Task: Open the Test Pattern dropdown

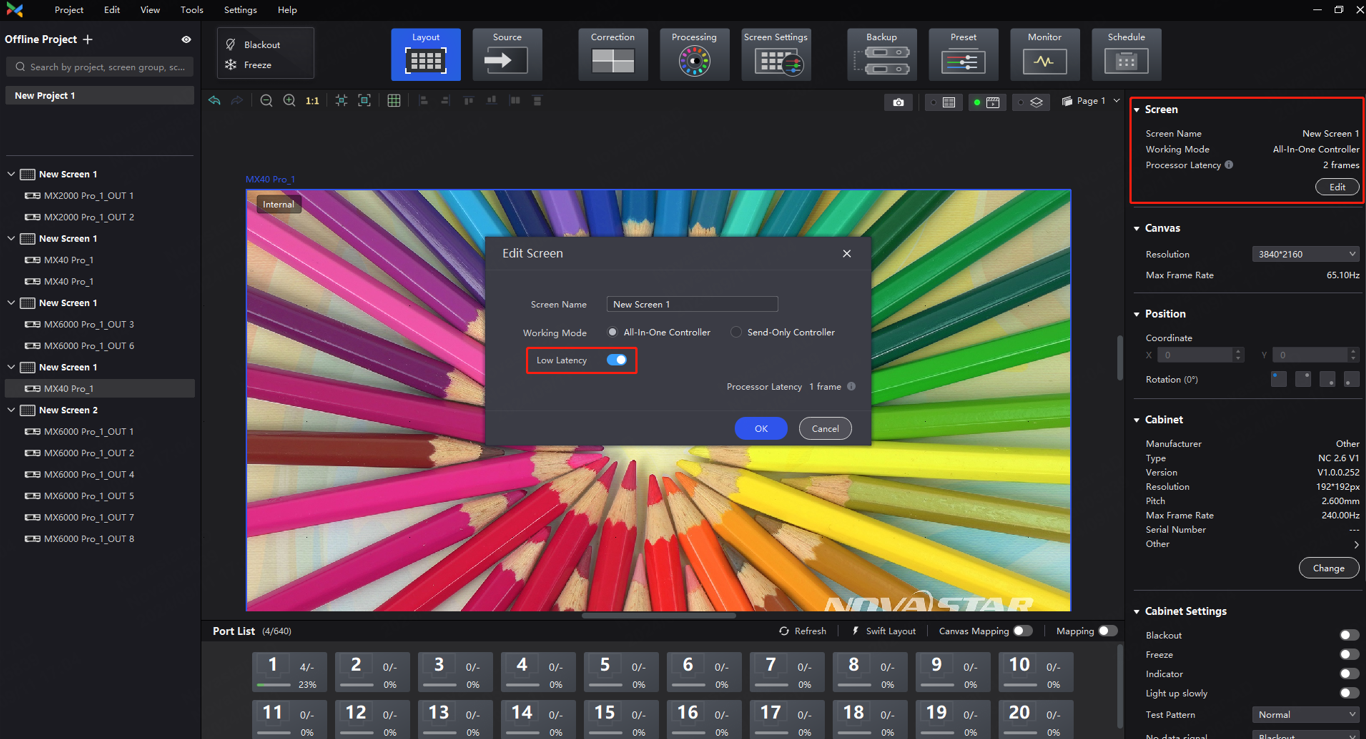Action: point(1305,715)
